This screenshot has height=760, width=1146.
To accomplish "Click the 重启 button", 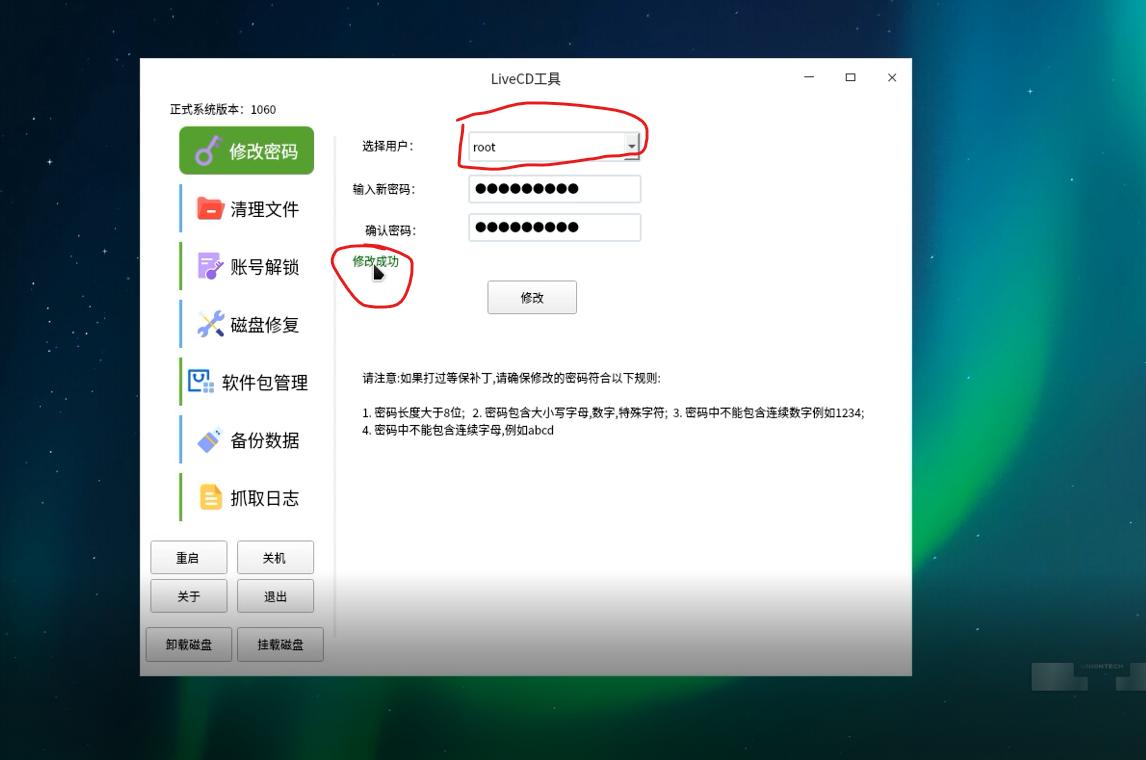I will click(189, 557).
